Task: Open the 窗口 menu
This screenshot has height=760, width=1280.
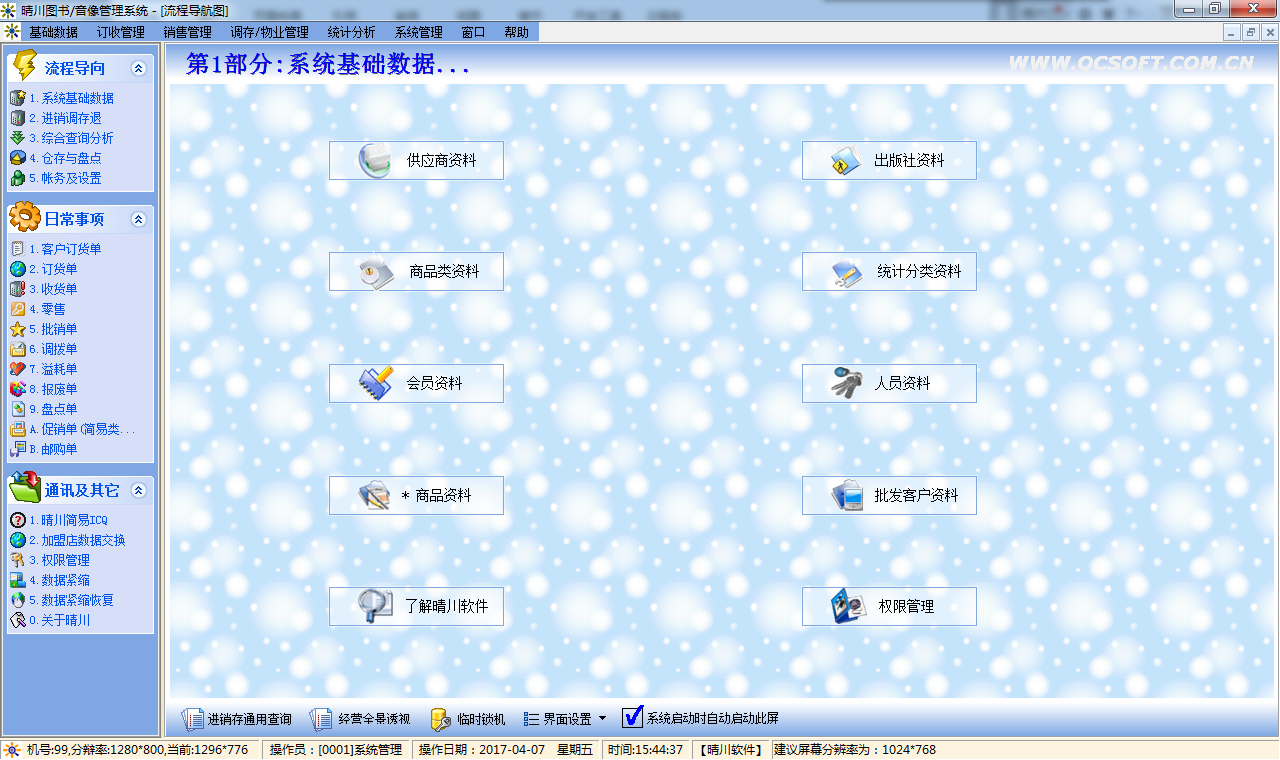Action: tap(473, 32)
